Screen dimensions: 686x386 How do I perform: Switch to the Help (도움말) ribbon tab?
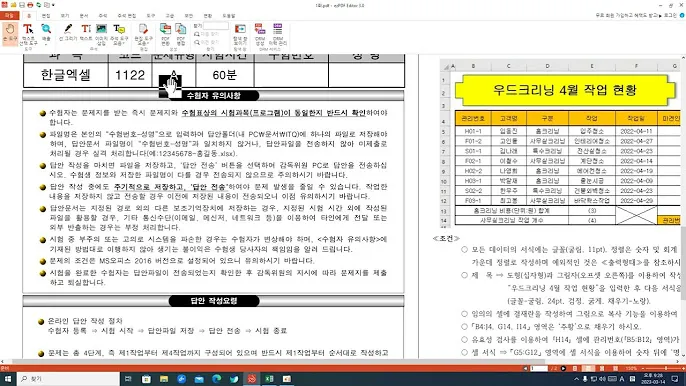click(229, 16)
